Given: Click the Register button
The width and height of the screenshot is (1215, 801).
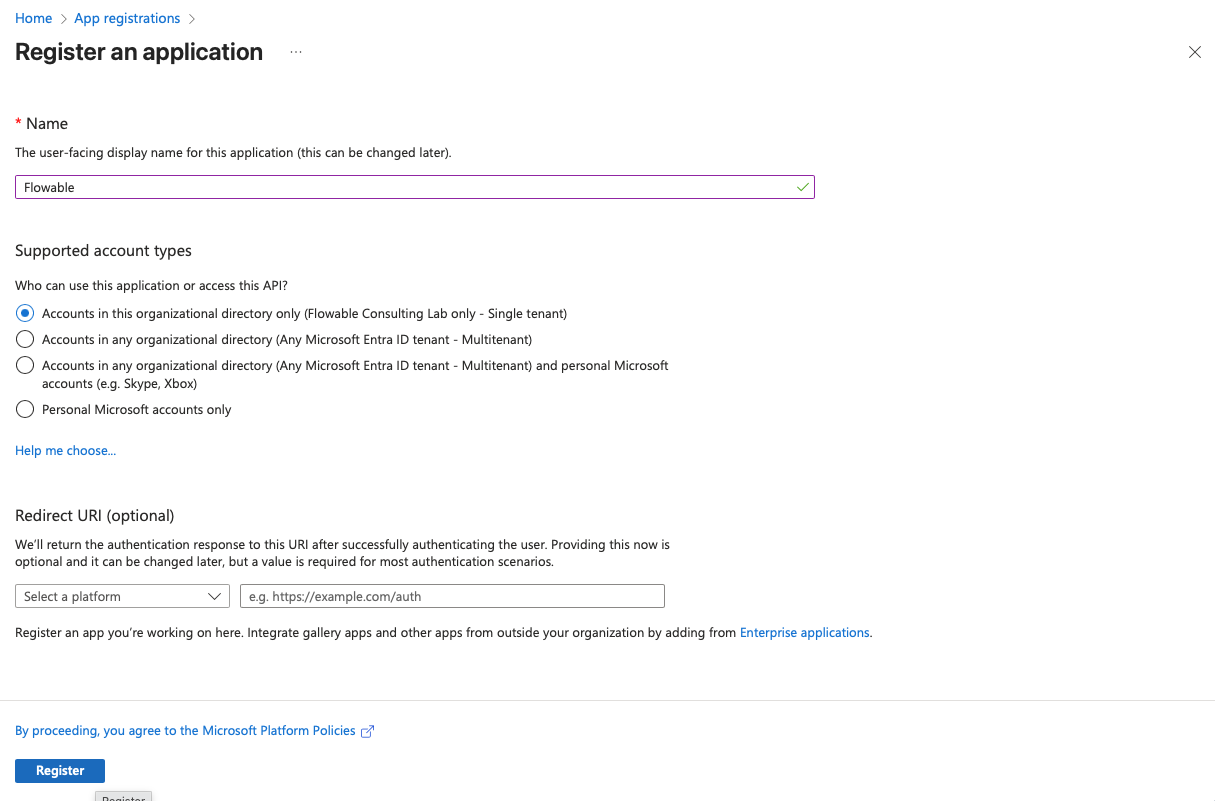Looking at the screenshot, I should click(x=60, y=771).
